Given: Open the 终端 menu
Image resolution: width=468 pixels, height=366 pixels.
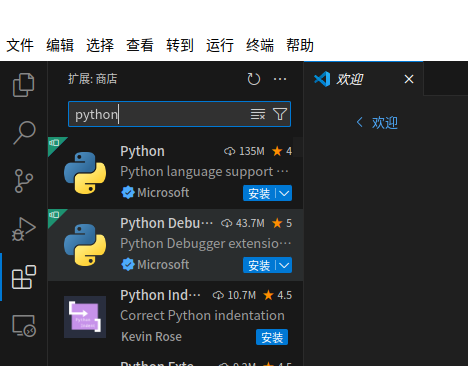Looking at the screenshot, I should 260,45.
